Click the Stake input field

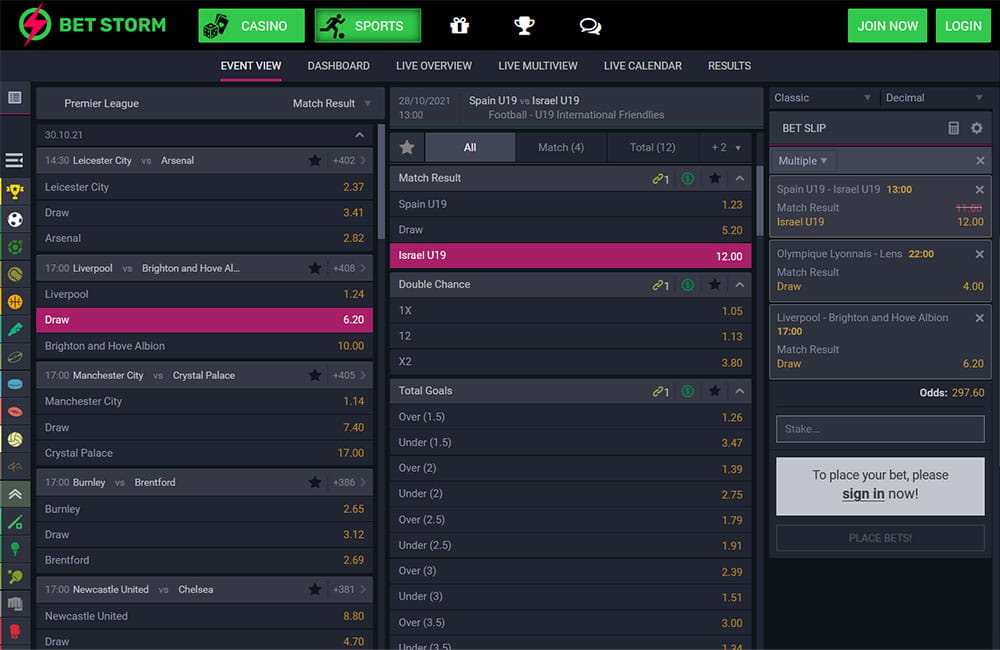880,429
